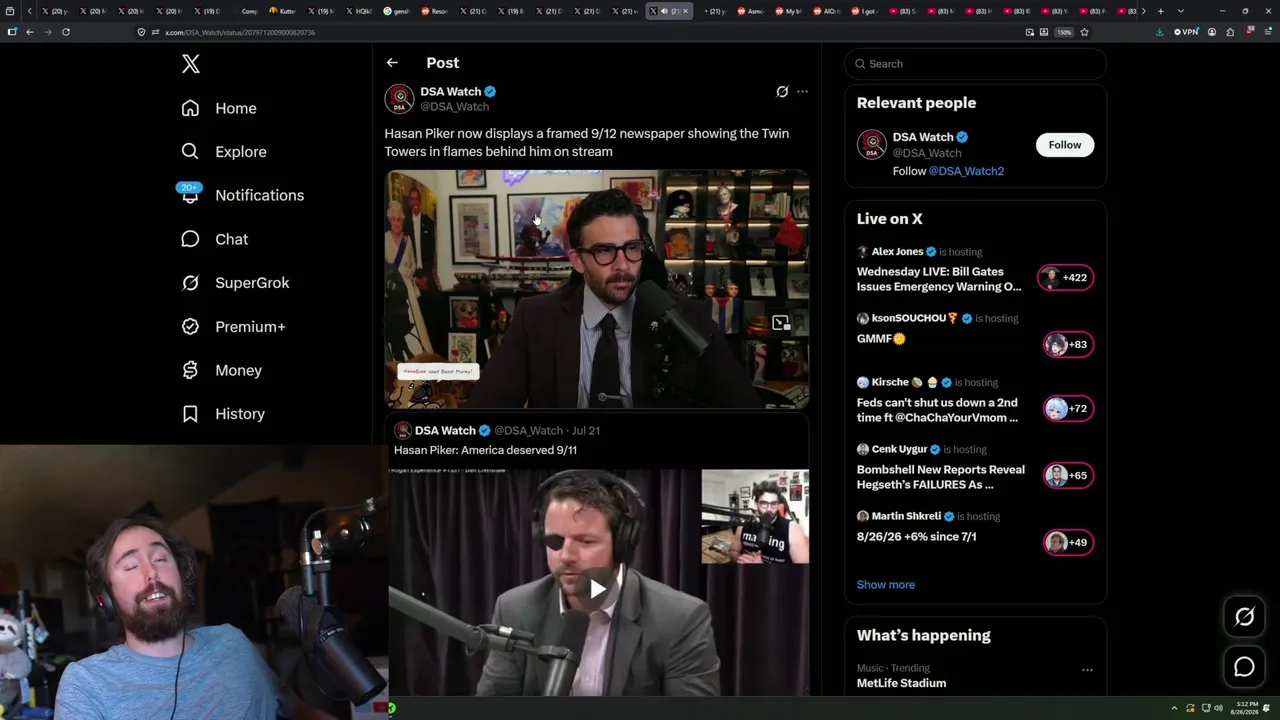
Task: Open Chat from the sidebar
Action: pyautogui.click(x=214, y=239)
